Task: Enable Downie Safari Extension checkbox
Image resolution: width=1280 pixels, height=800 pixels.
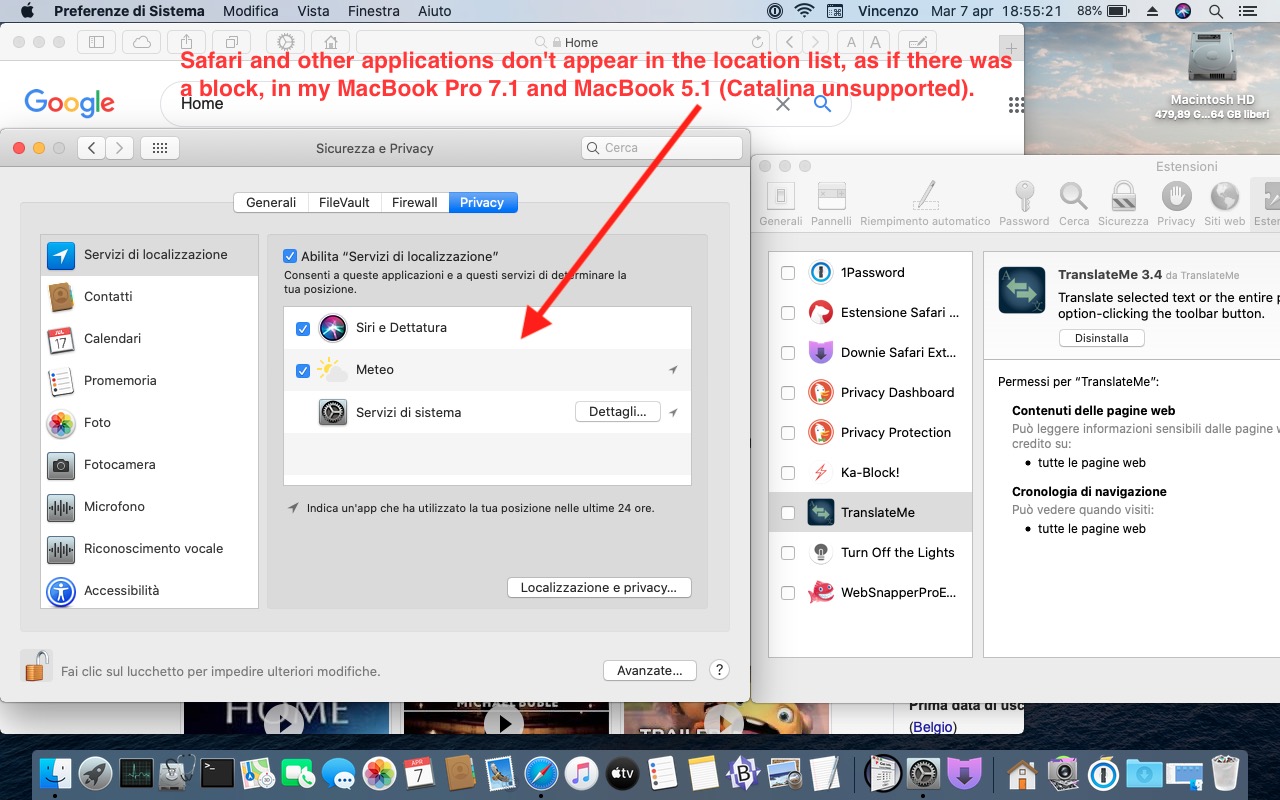Action: click(x=788, y=353)
